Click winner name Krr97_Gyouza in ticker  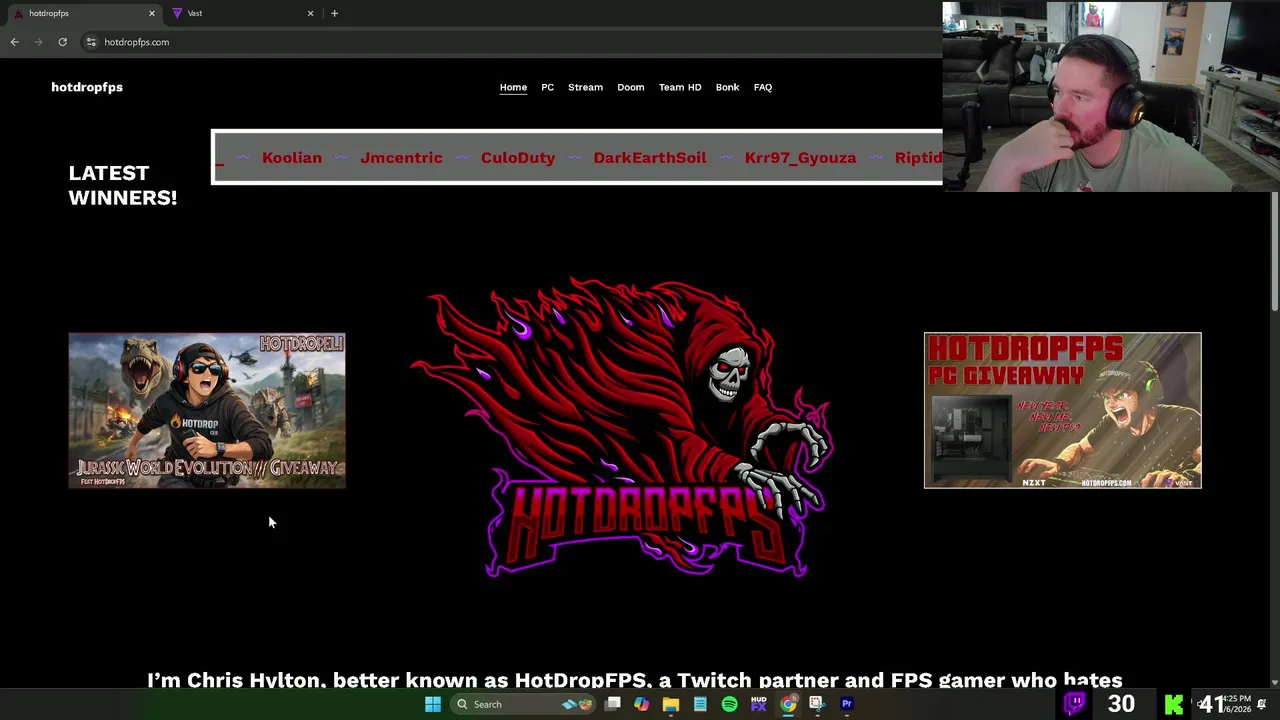800,157
